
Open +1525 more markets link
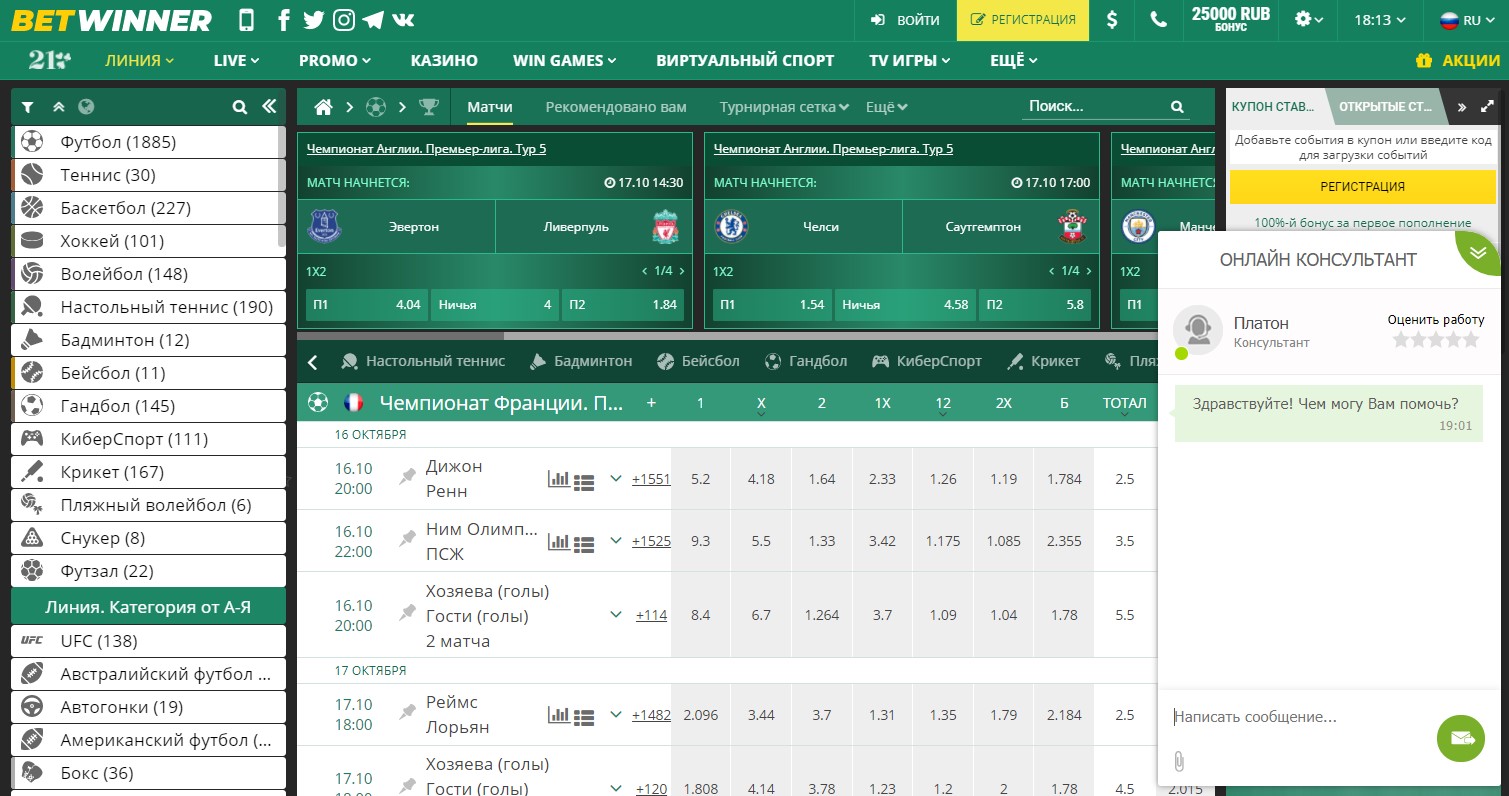coord(651,541)
